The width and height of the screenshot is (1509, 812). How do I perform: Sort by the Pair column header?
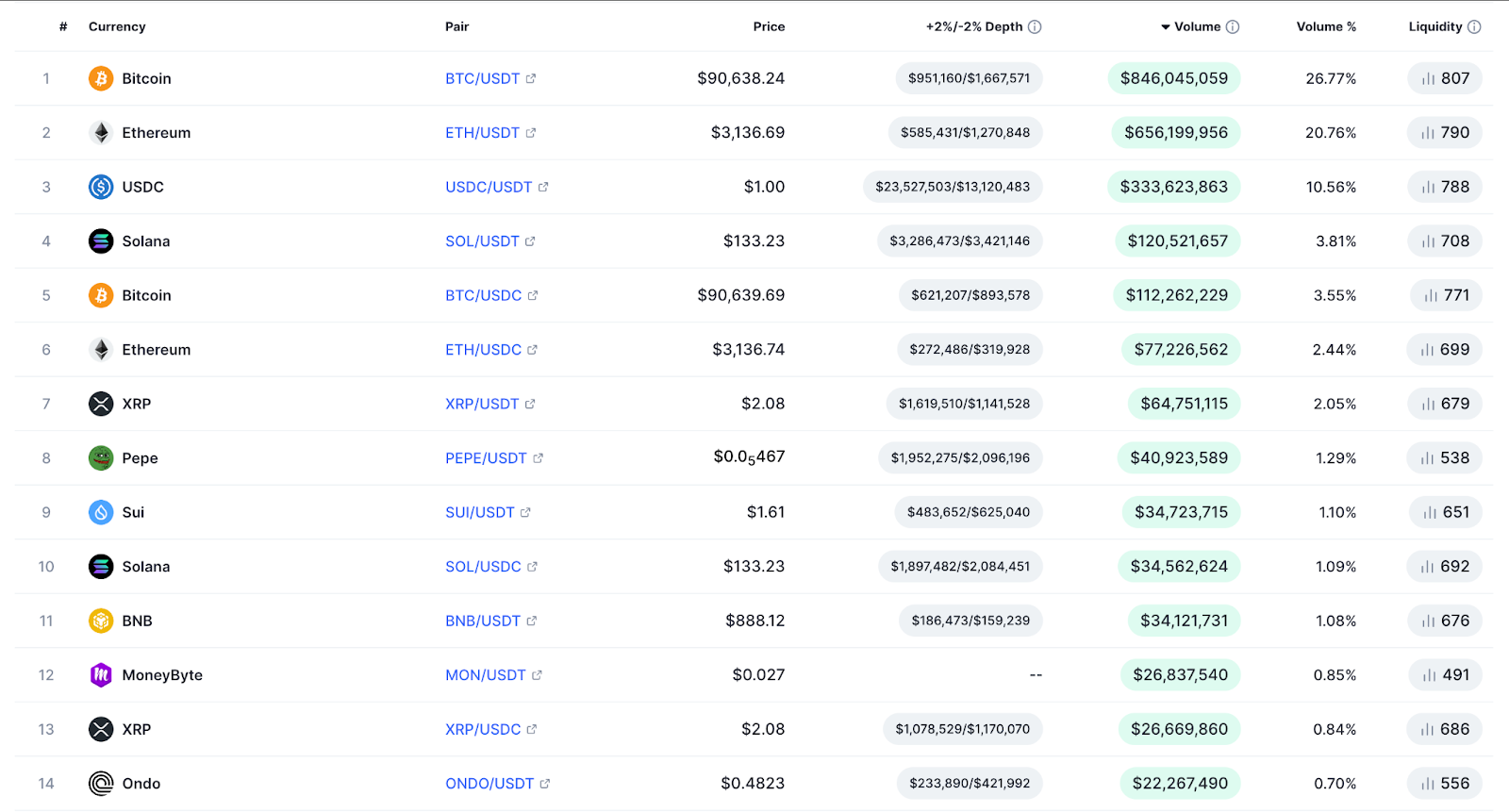pyautogui.click(x=457, y=26)
